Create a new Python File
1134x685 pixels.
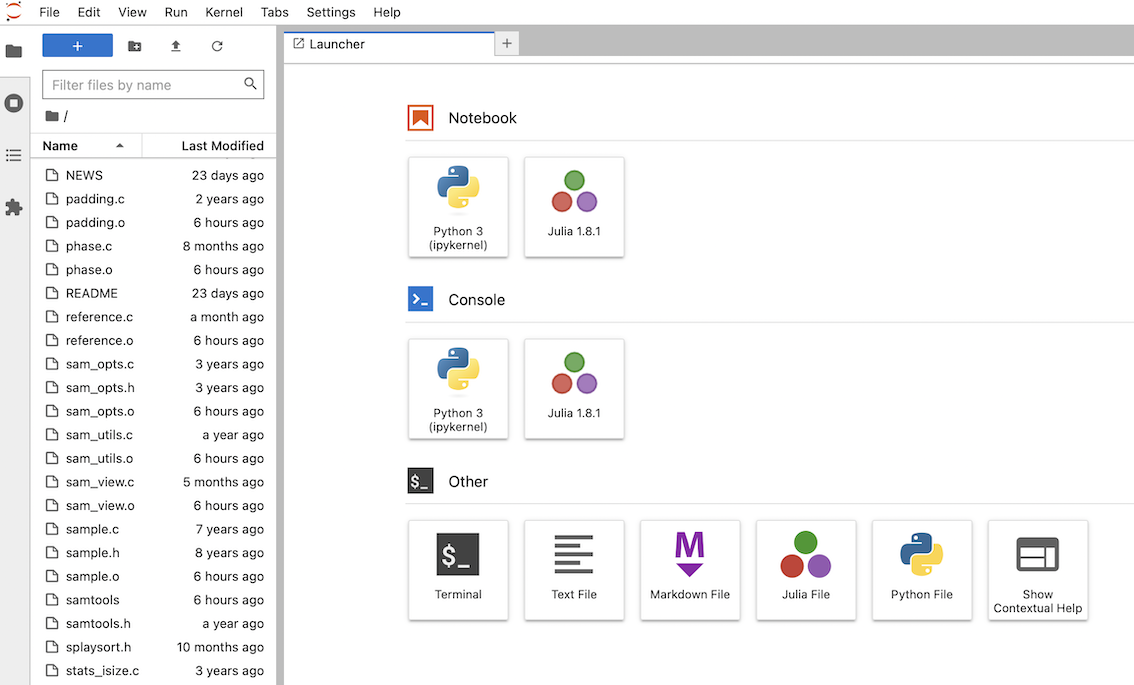[x=922, y=570]
